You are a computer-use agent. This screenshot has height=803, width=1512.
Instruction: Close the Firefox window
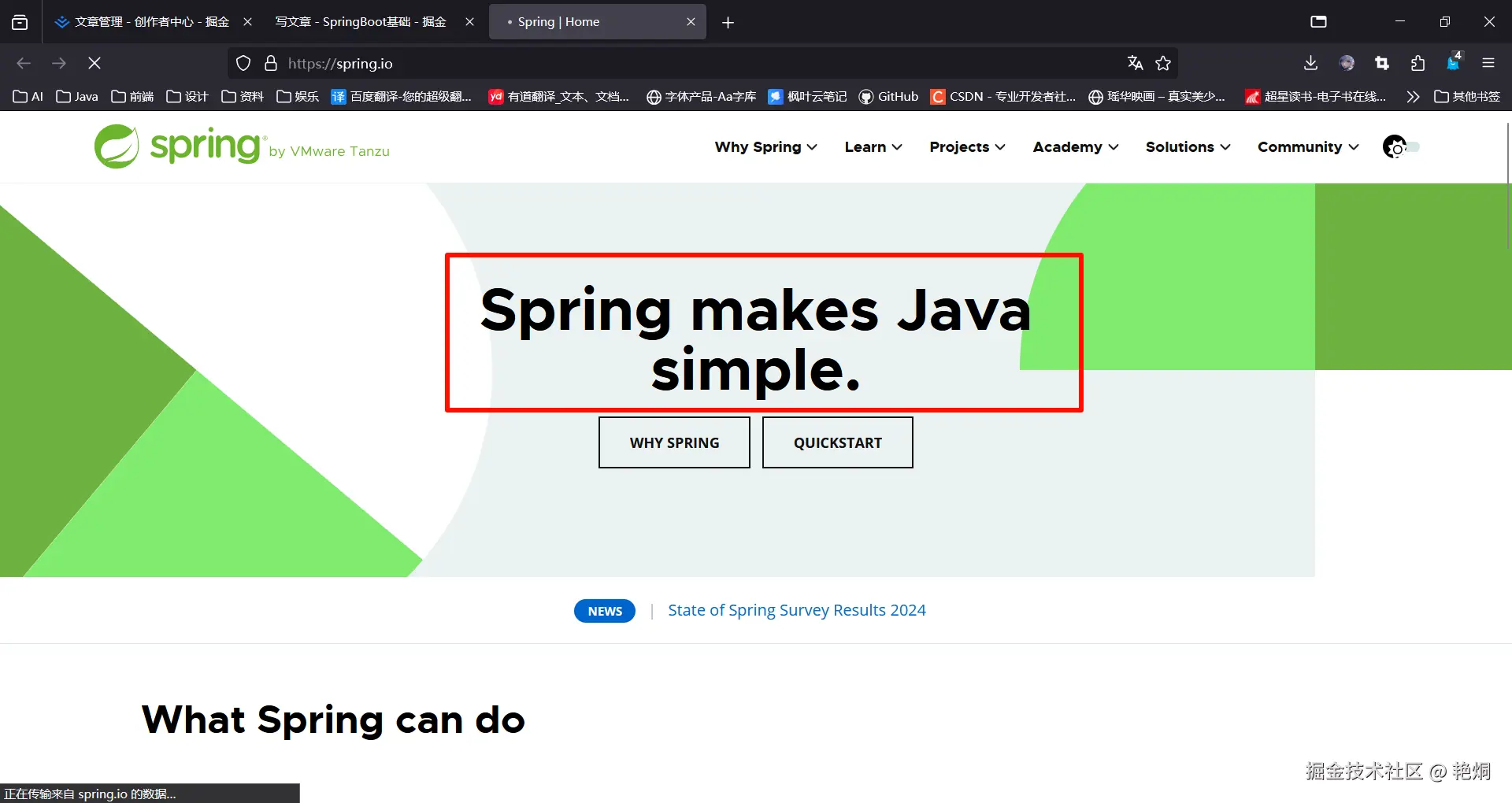tap(1489, 22)
